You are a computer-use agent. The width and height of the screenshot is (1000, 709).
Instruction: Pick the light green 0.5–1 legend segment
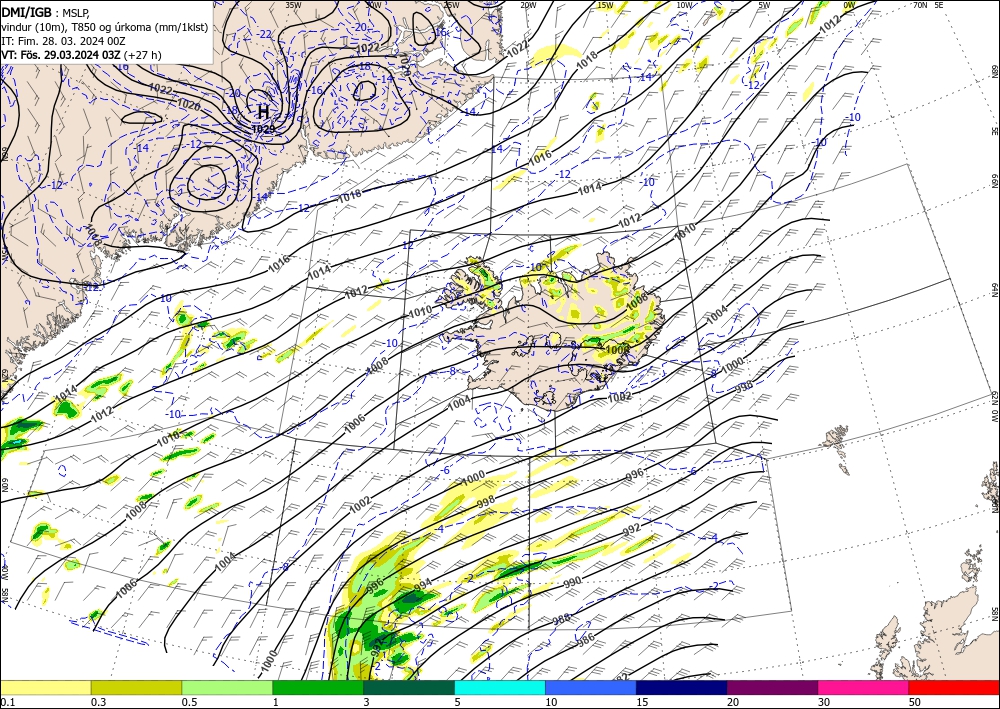[227, 687]
